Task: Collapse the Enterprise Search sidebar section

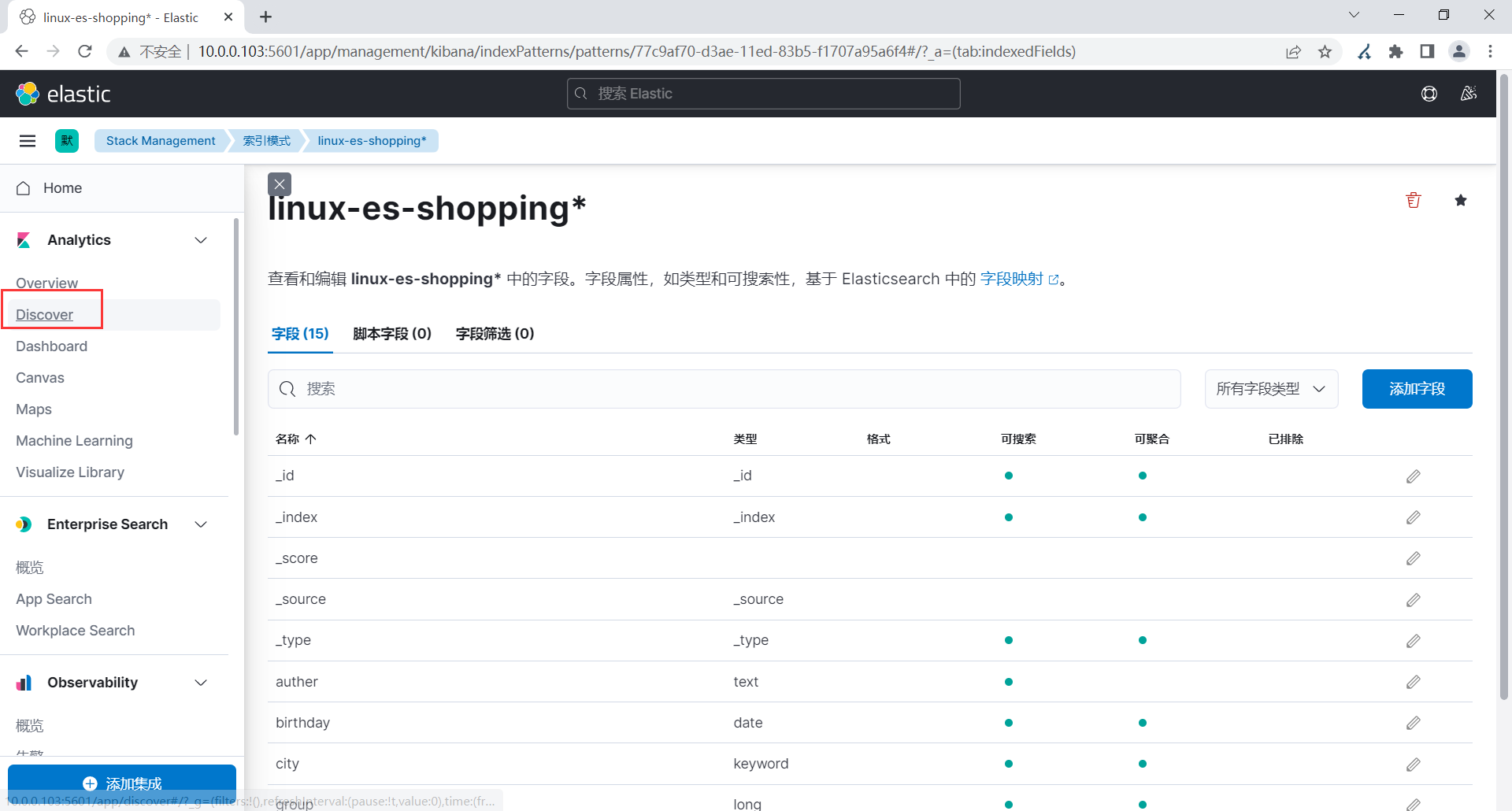Action: pos(201,524)
